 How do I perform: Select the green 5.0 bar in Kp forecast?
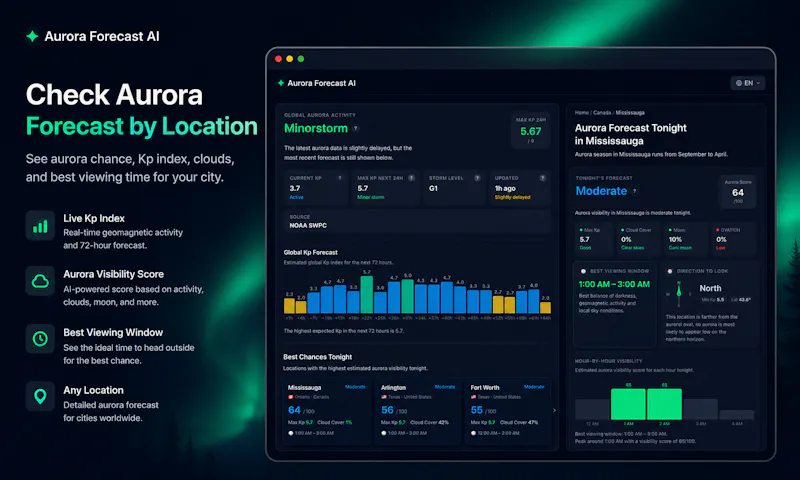click(407, 296)
